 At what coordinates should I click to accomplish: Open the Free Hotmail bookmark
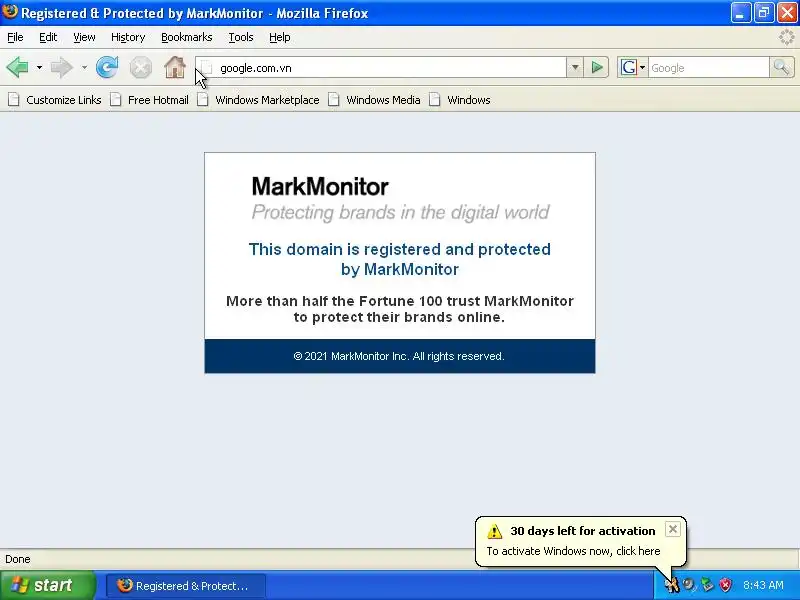tap(150, 100)
